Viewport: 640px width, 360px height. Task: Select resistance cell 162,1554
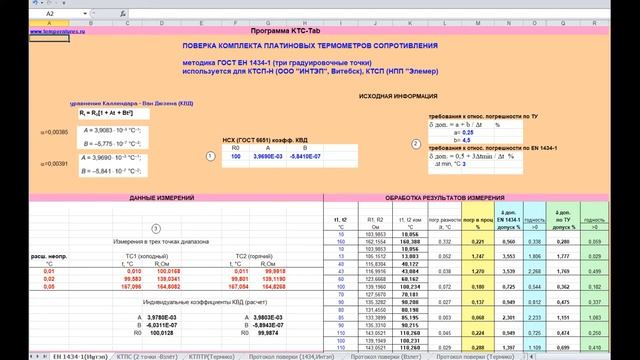point(376,242)
